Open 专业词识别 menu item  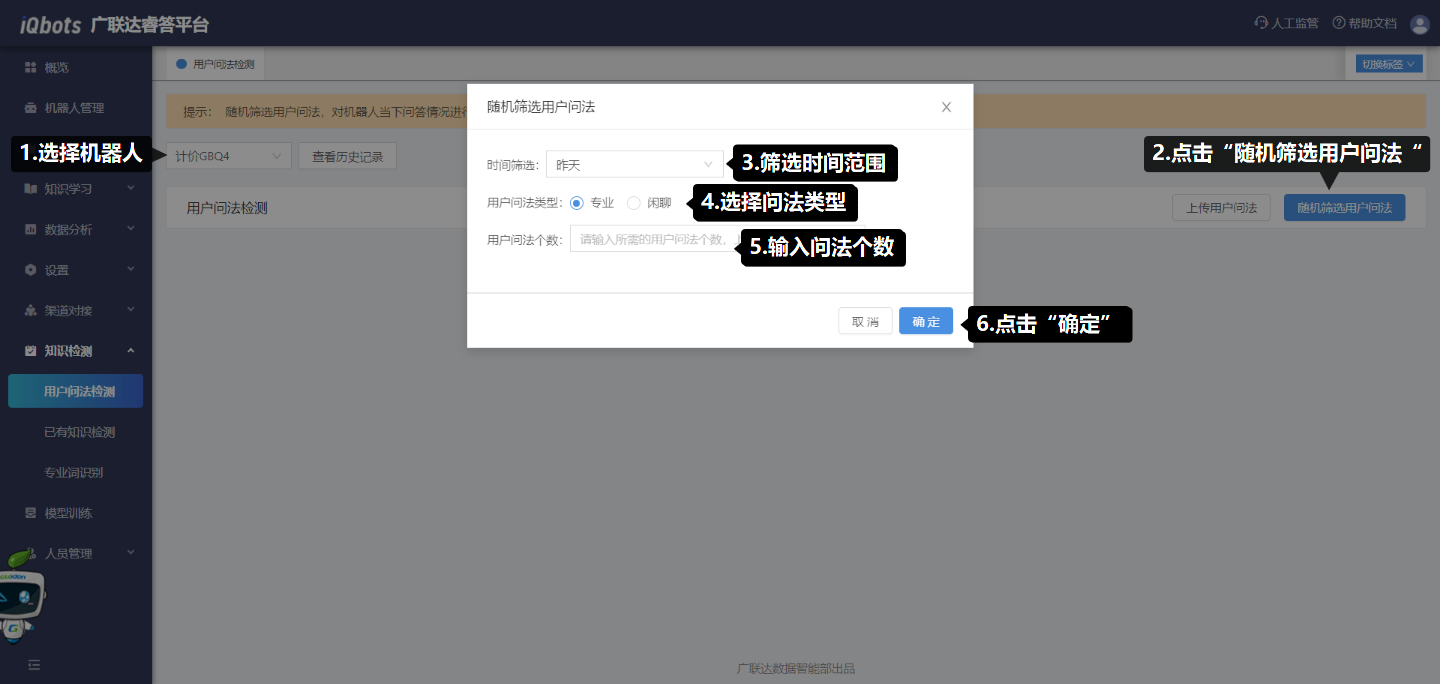coord(73,473)
